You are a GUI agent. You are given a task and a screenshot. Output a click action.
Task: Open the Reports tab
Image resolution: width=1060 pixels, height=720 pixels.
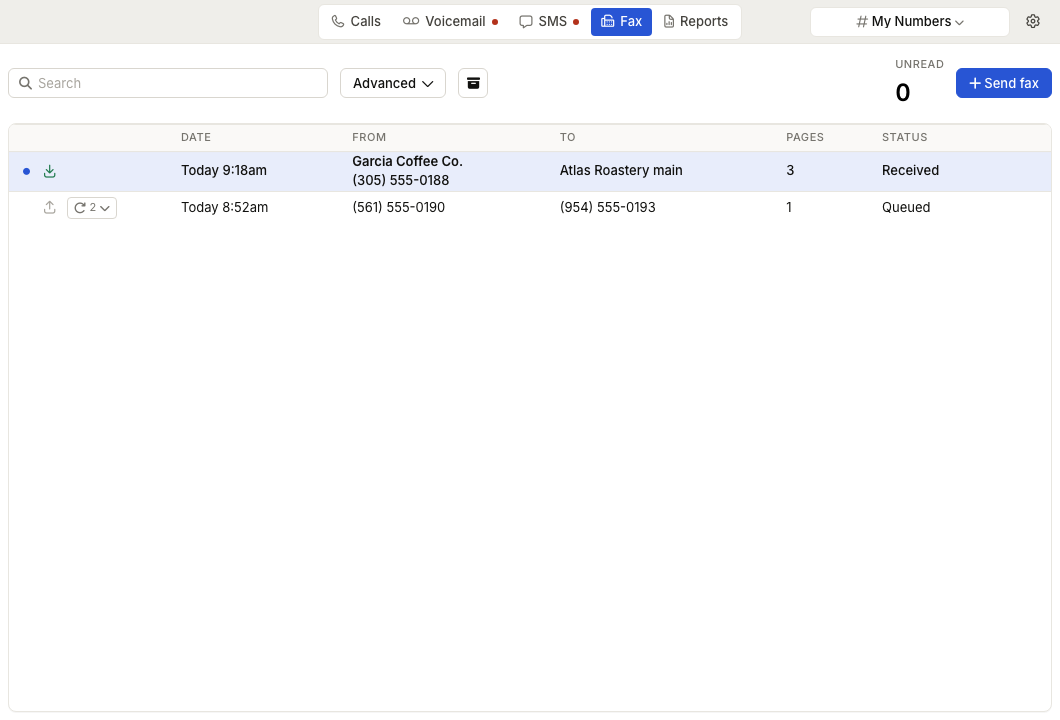point(696,22)
